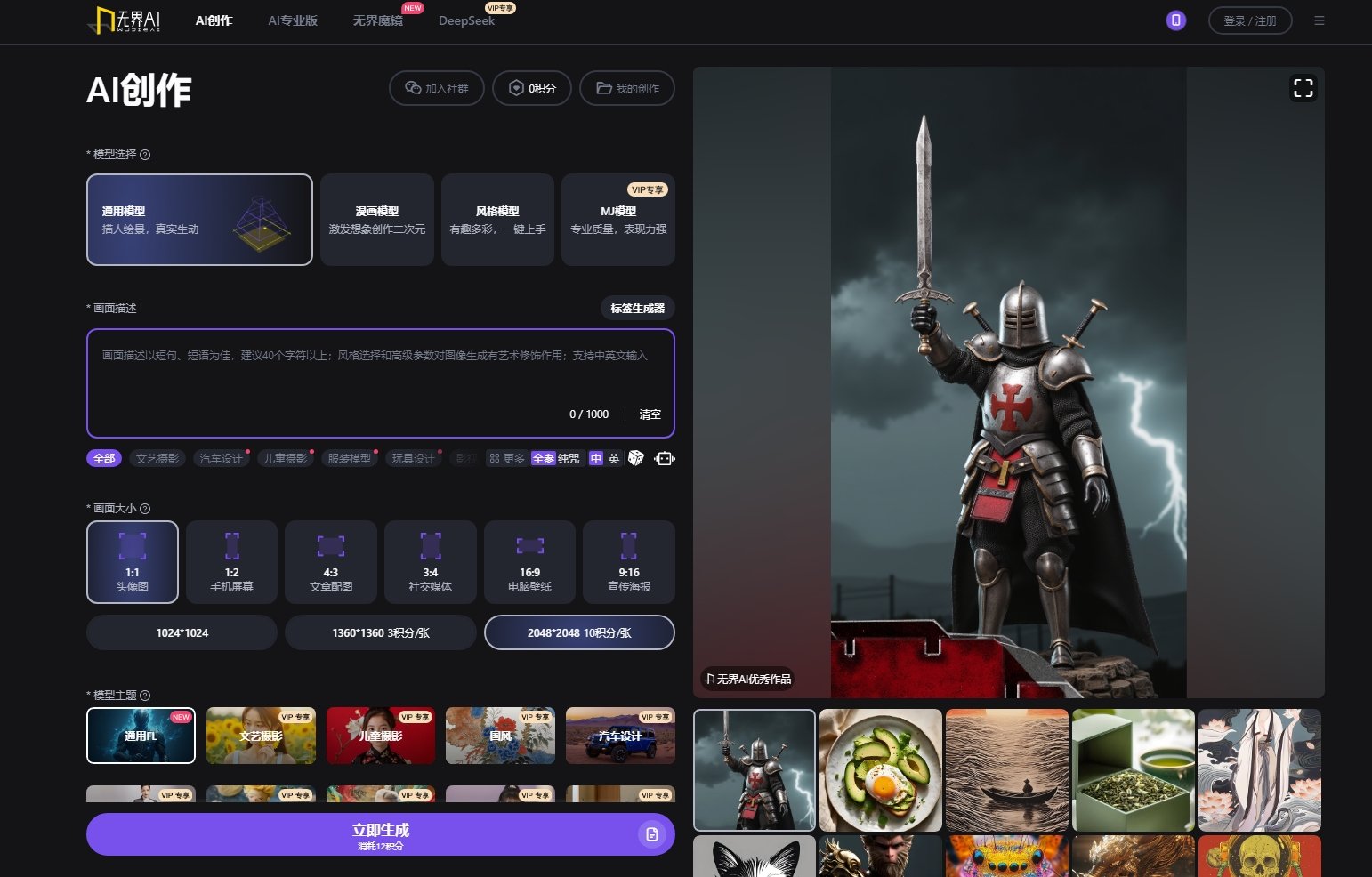1372x877 pixels.
Task: Click help icon beside 模型主题
Action: [x=146, y=696]
